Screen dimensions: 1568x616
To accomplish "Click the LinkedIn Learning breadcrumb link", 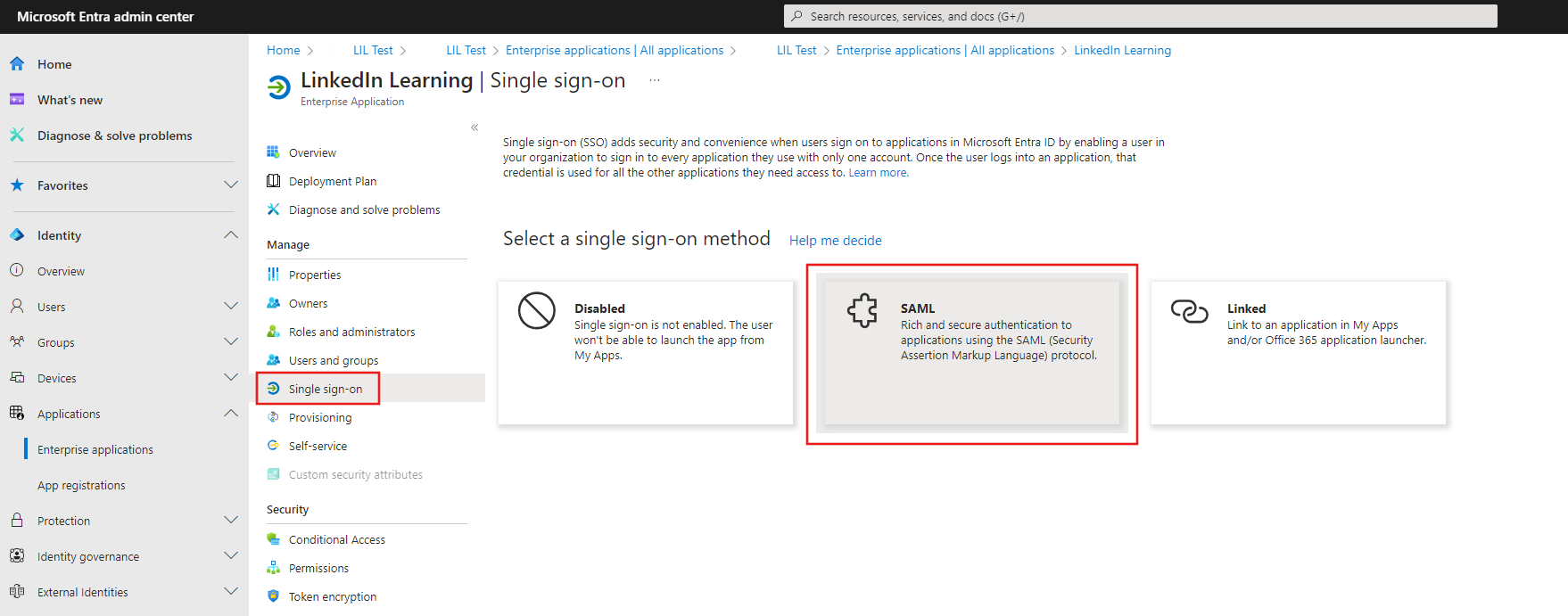I will click(x=1122, y=51).
